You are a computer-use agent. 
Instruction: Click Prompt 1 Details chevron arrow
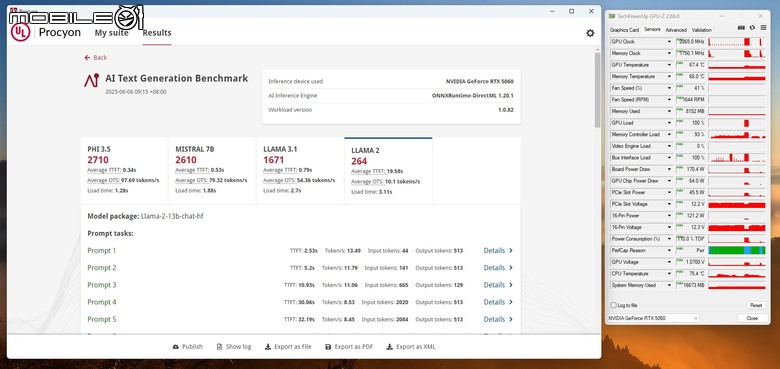511,251
